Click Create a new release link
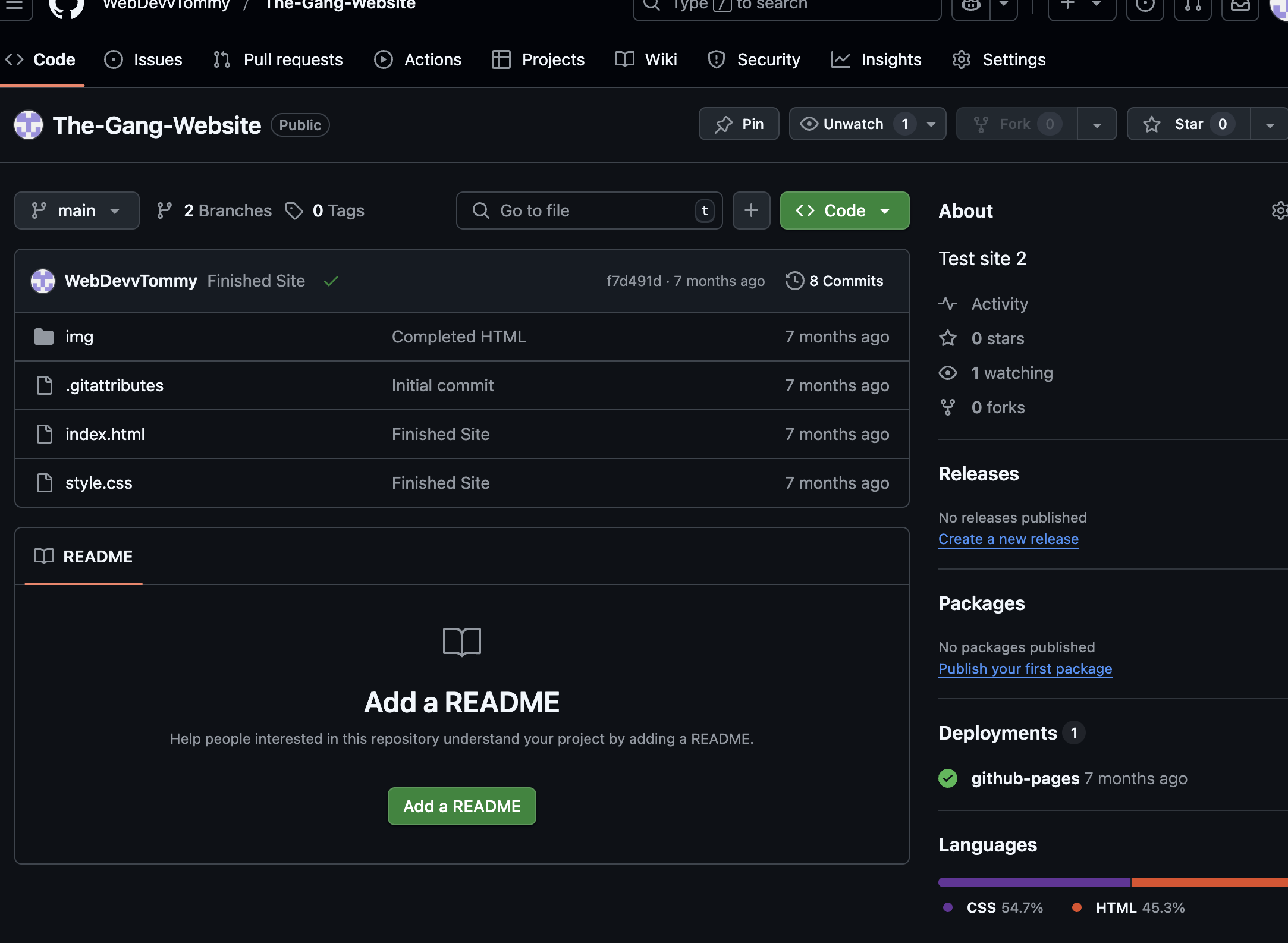The height and width of the screenshot is (943, 1288). point(1009,539)
